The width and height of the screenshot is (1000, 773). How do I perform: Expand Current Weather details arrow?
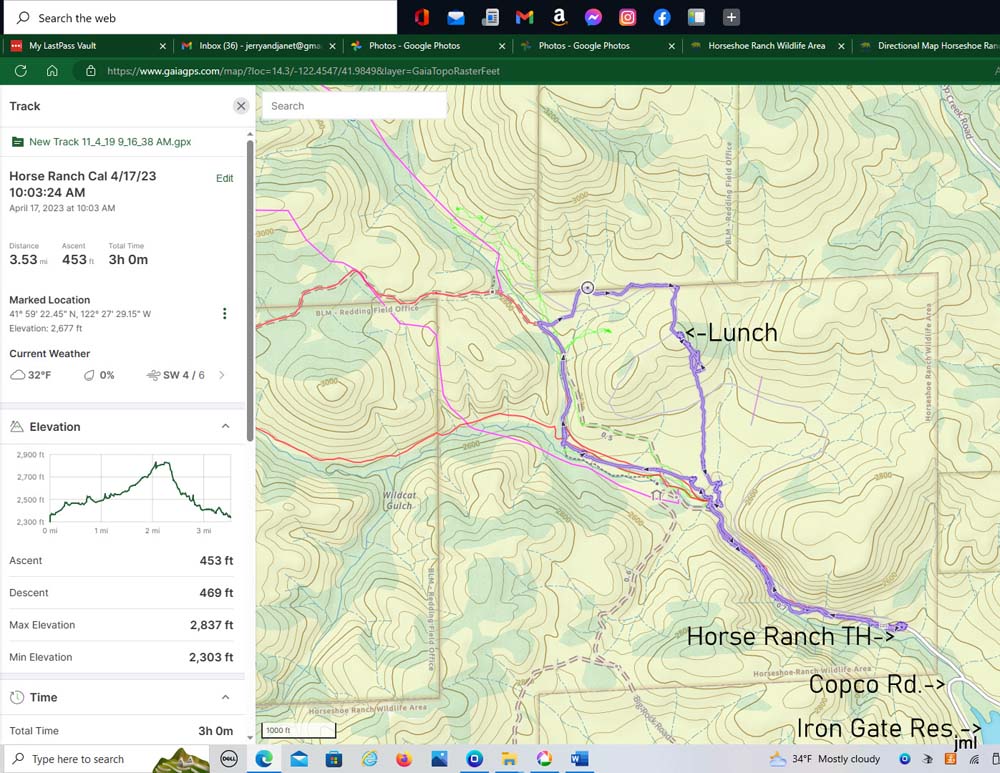pos(222,375)
